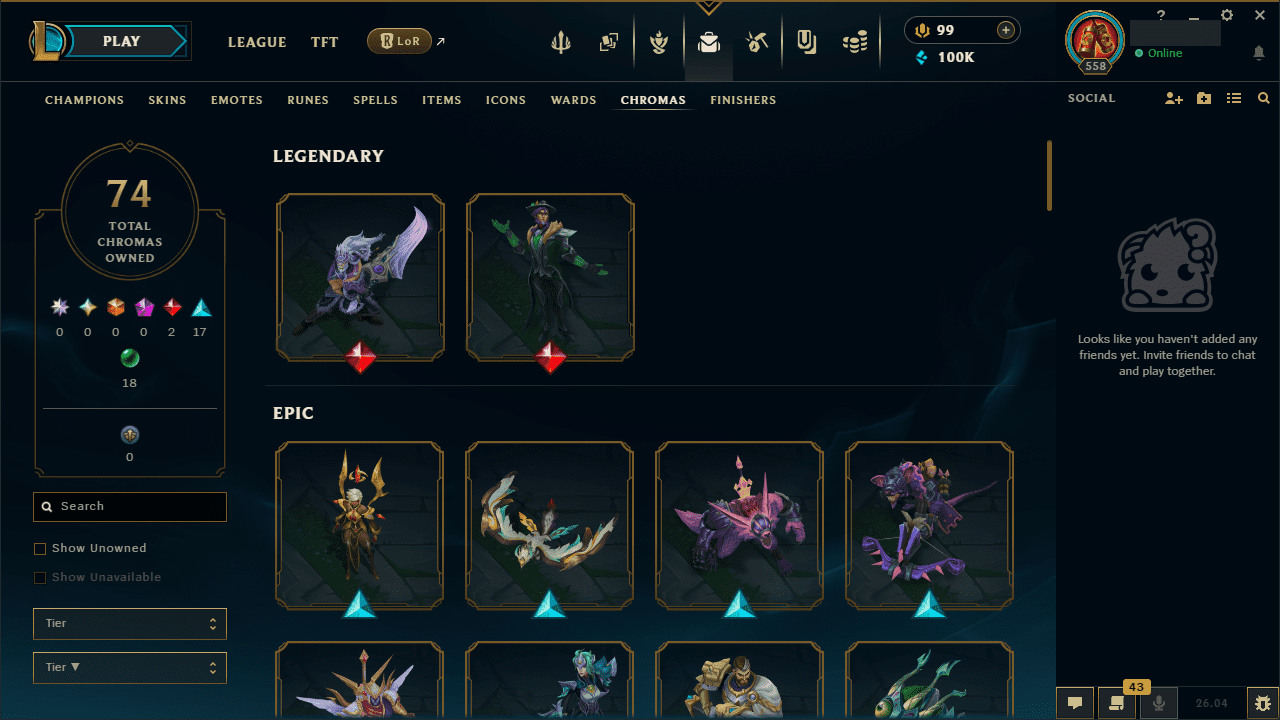Viewport: 1280px width, 720px height.
Task: Click the add friend icon
Action: pyautogui.click(x=1174, y=98)
